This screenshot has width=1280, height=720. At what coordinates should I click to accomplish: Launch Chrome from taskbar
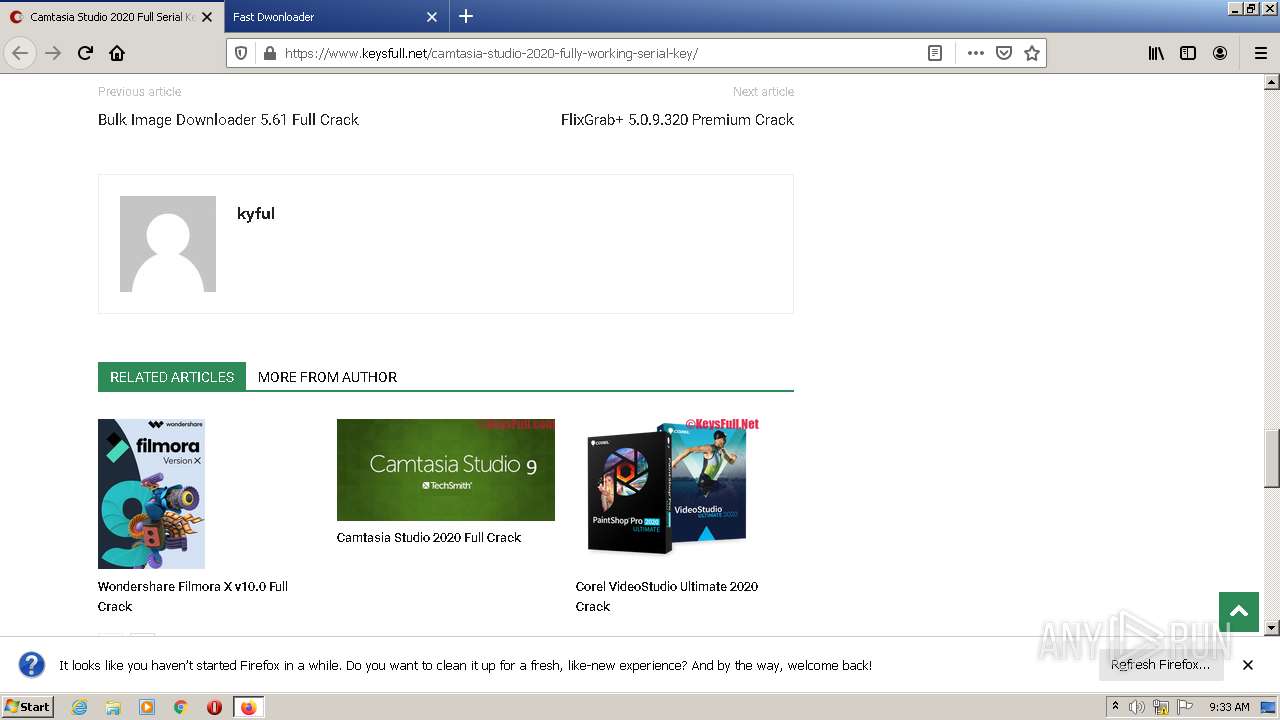coord(181,707)
